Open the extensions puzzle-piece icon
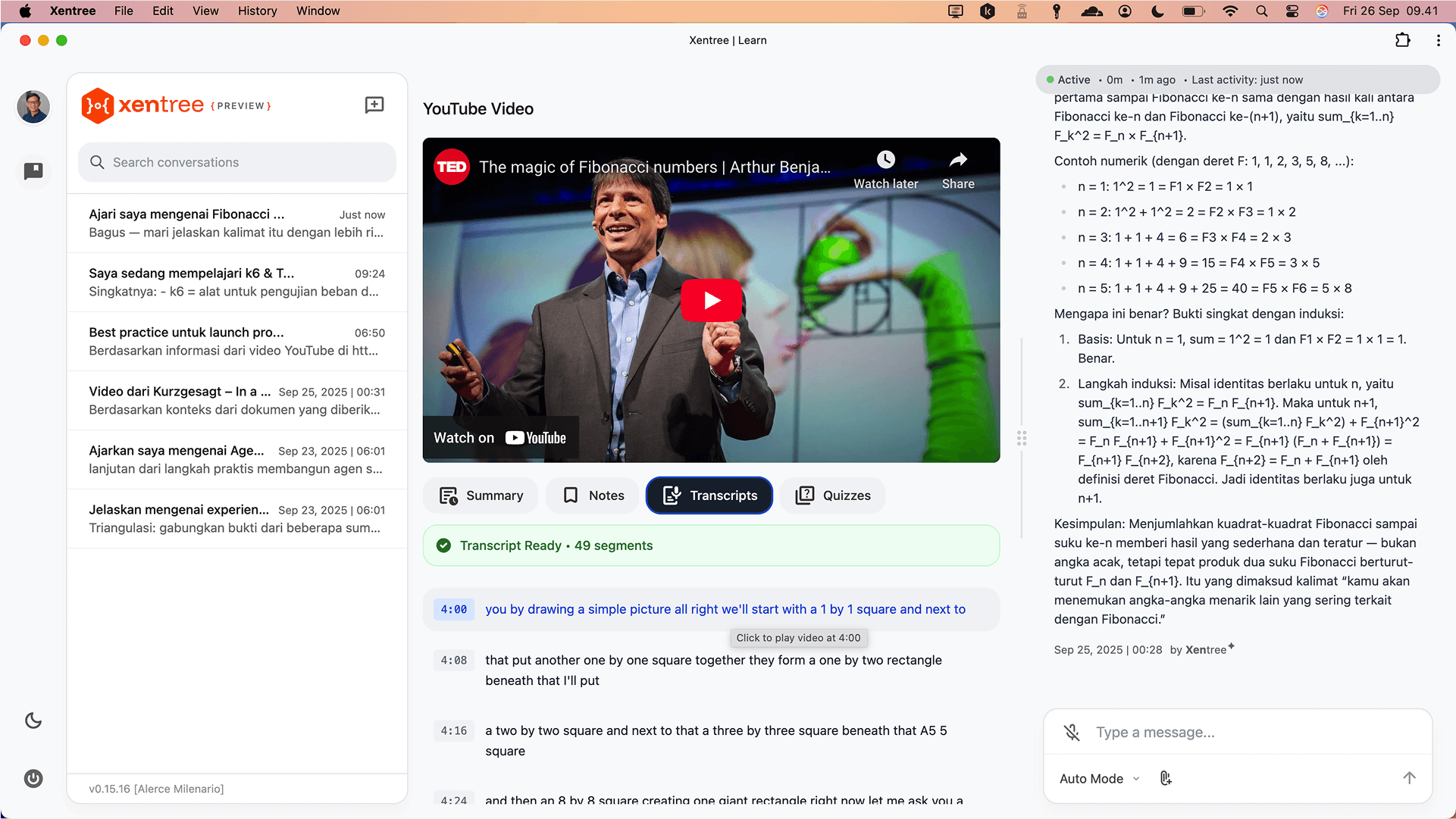1456x819 pixels. click(1403, 40)
